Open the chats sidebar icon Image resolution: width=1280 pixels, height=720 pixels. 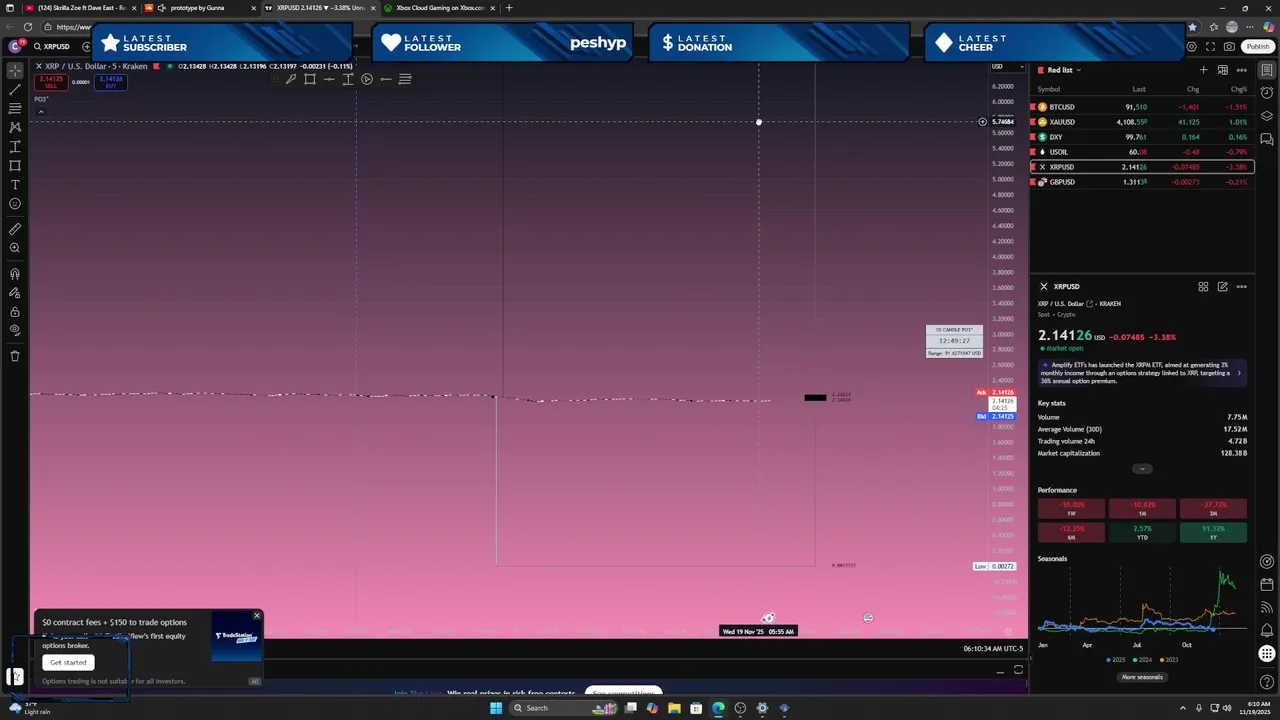click(1267, 139)
